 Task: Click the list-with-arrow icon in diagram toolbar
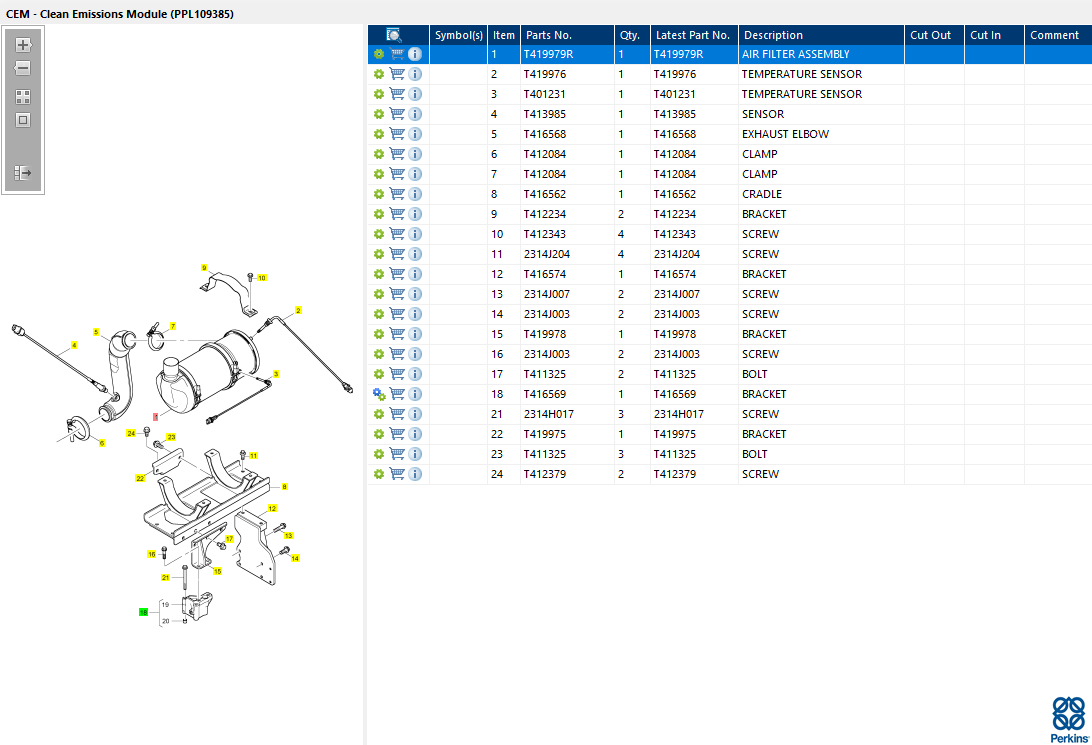[23, 172]
